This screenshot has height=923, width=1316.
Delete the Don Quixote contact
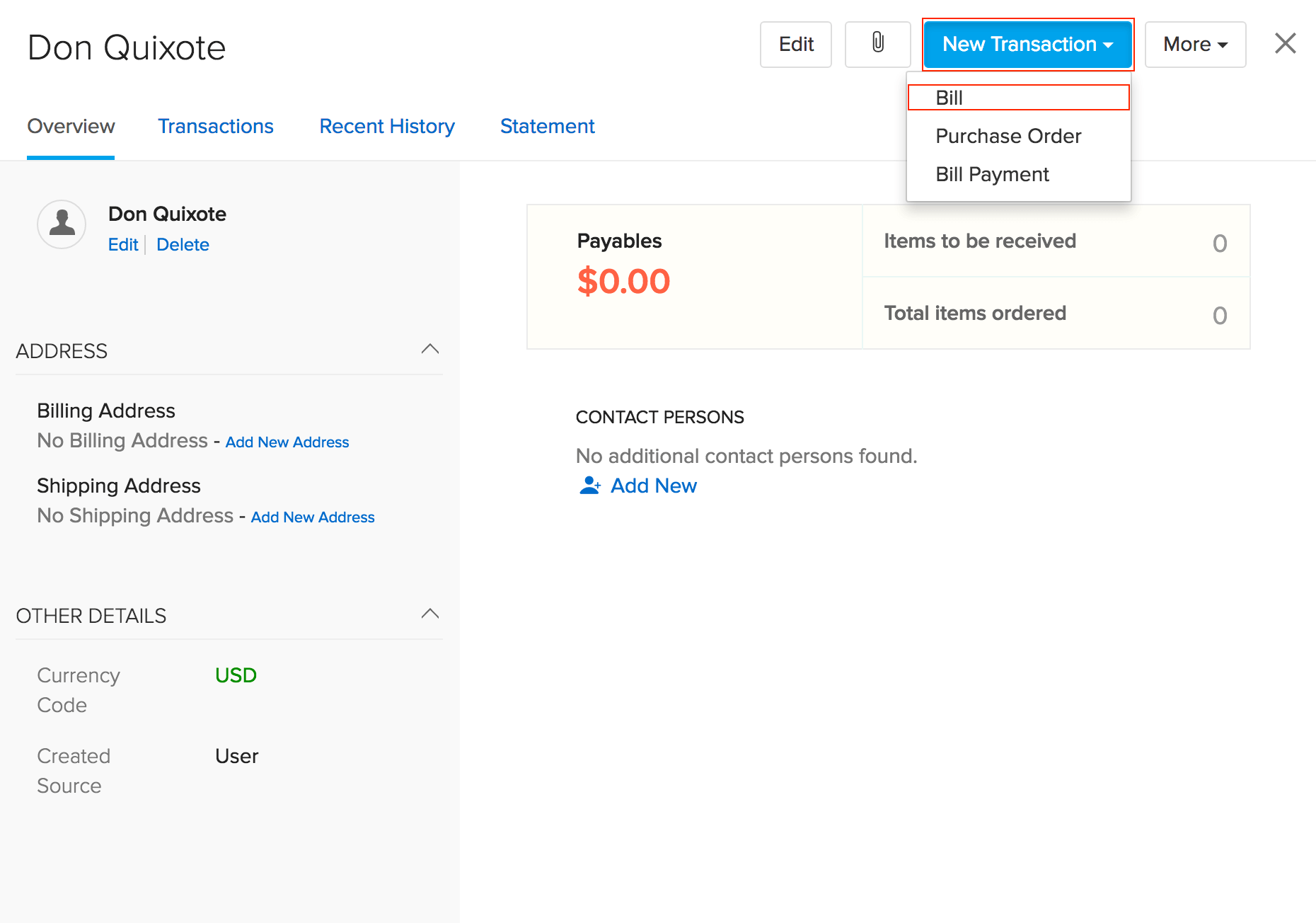point(183,244)
